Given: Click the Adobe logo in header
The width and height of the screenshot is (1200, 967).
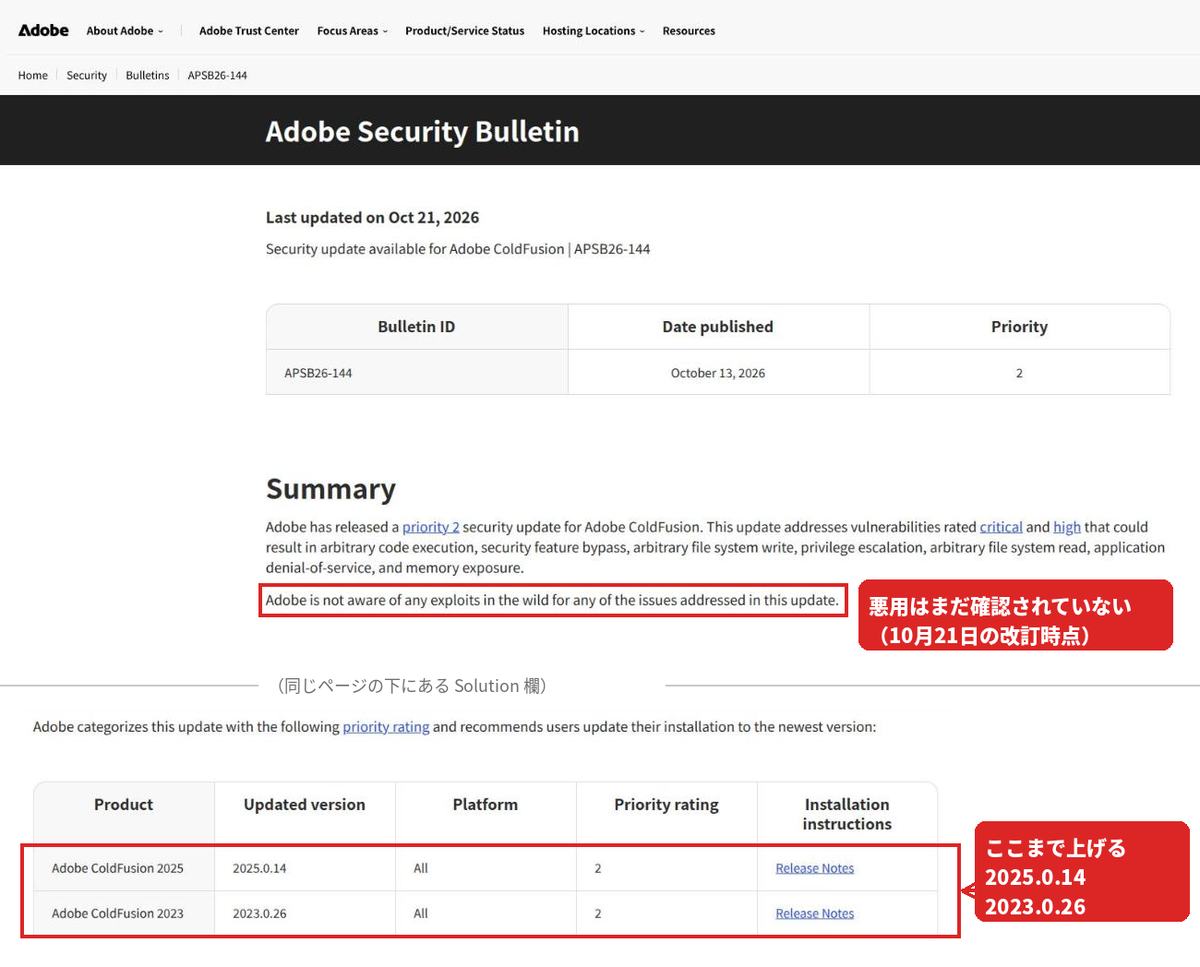Looking at the screenshot, I should click(x=43, y=30).
